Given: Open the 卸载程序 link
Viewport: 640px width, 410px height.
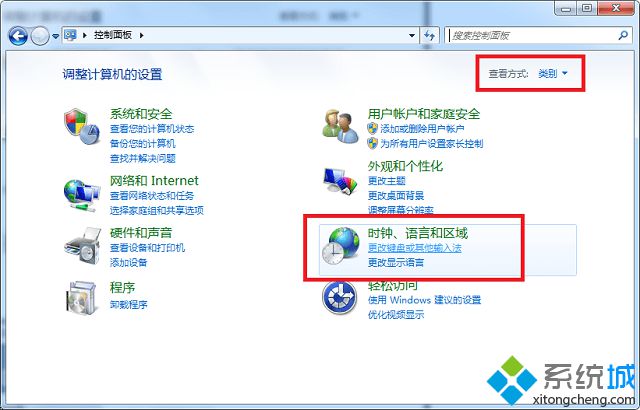Looking at the screenshot, I should click(129, 304).
